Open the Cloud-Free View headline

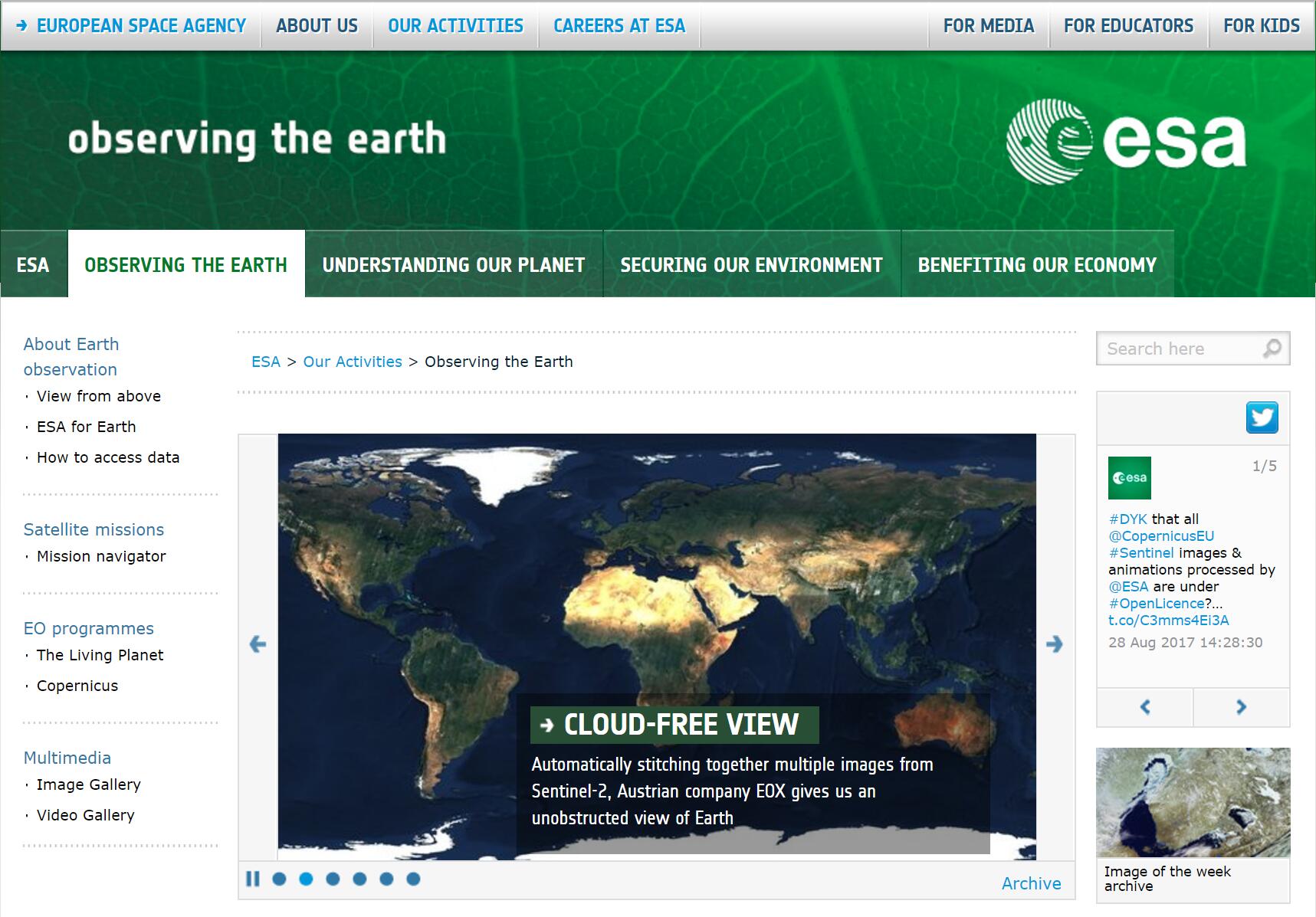click(674, 725)
